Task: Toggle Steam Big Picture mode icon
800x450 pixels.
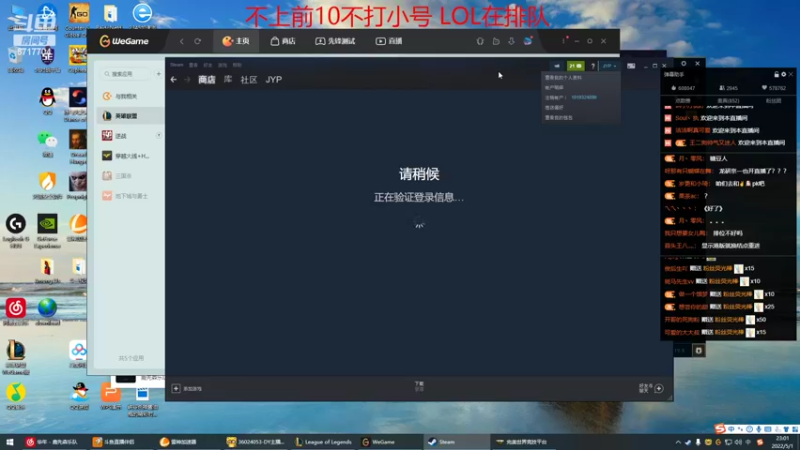Action: 631,66
